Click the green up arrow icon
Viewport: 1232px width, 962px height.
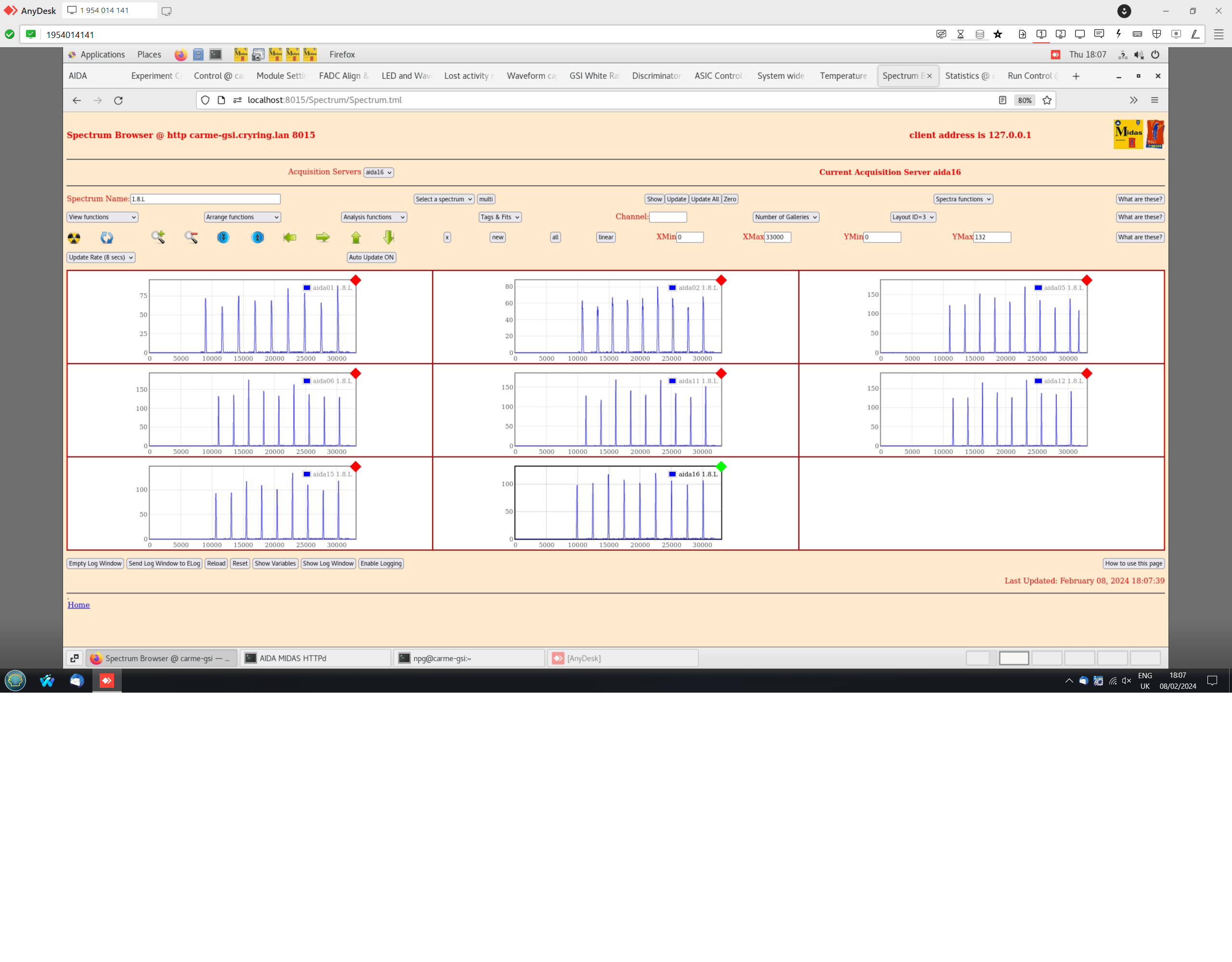pos(356,238)
